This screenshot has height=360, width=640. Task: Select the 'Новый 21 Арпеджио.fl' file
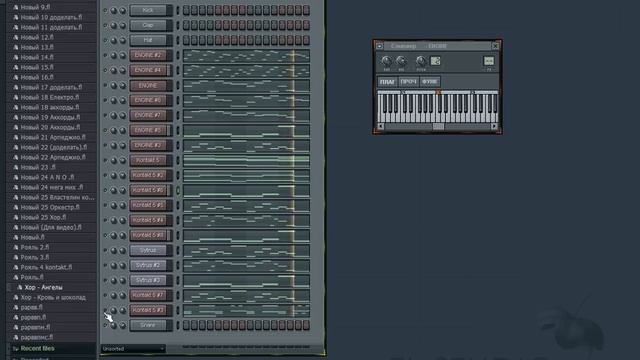coord(53,137)
